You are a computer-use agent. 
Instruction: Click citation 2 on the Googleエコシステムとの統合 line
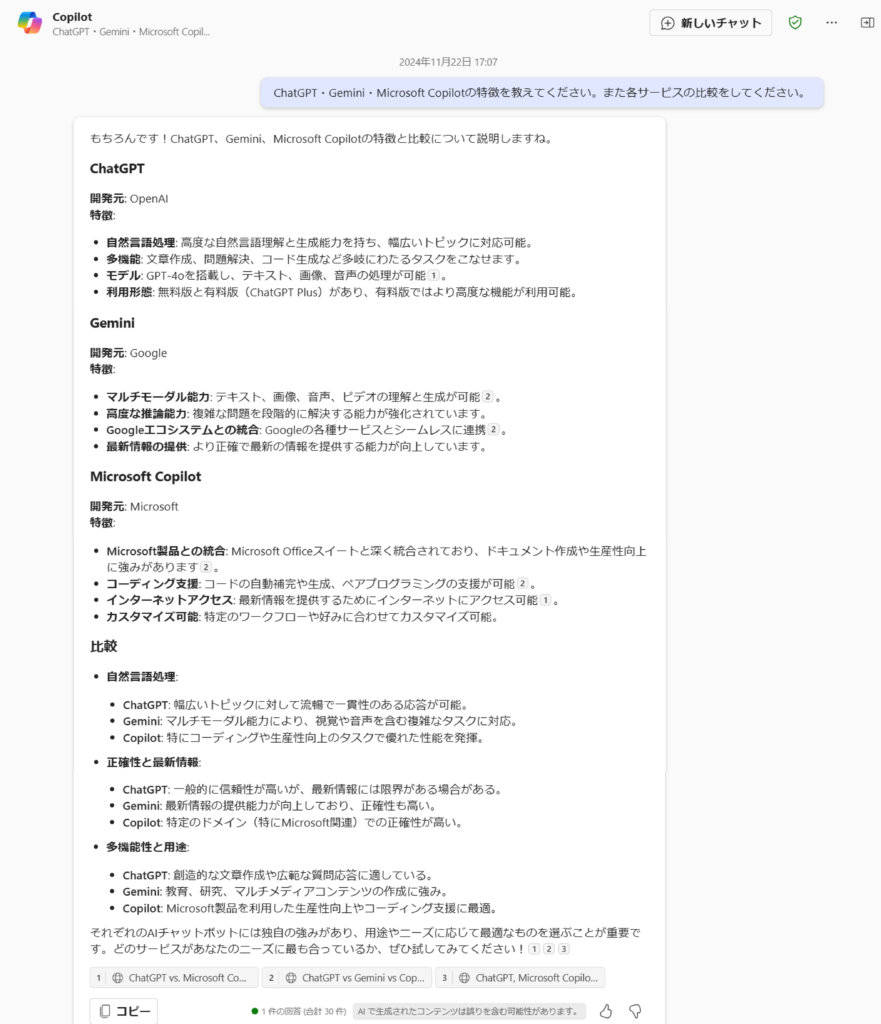click(494, 430)
